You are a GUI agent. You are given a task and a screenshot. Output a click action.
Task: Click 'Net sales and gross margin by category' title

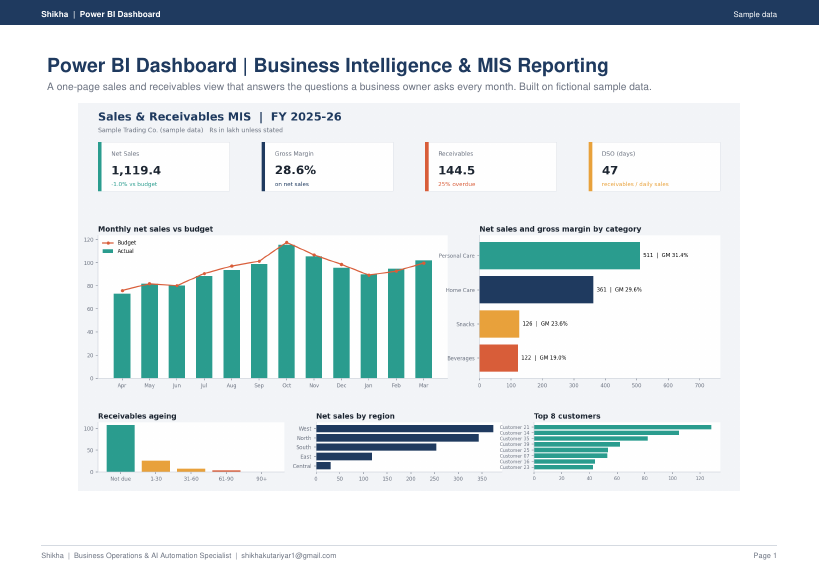560,229
